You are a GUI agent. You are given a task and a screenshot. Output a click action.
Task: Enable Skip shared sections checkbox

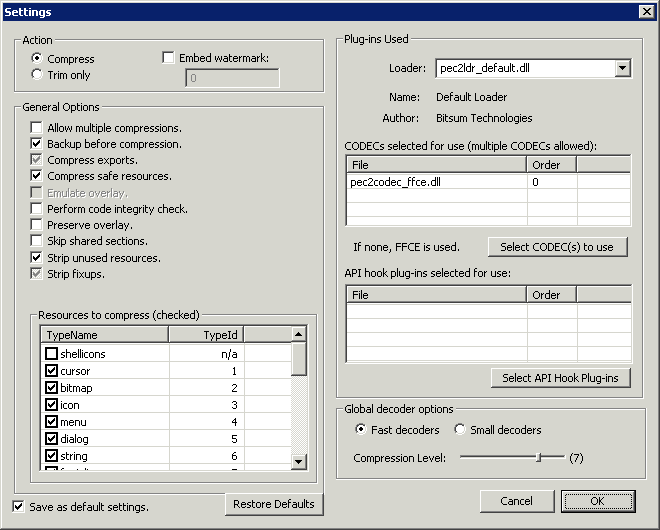(x=37, y=241)
